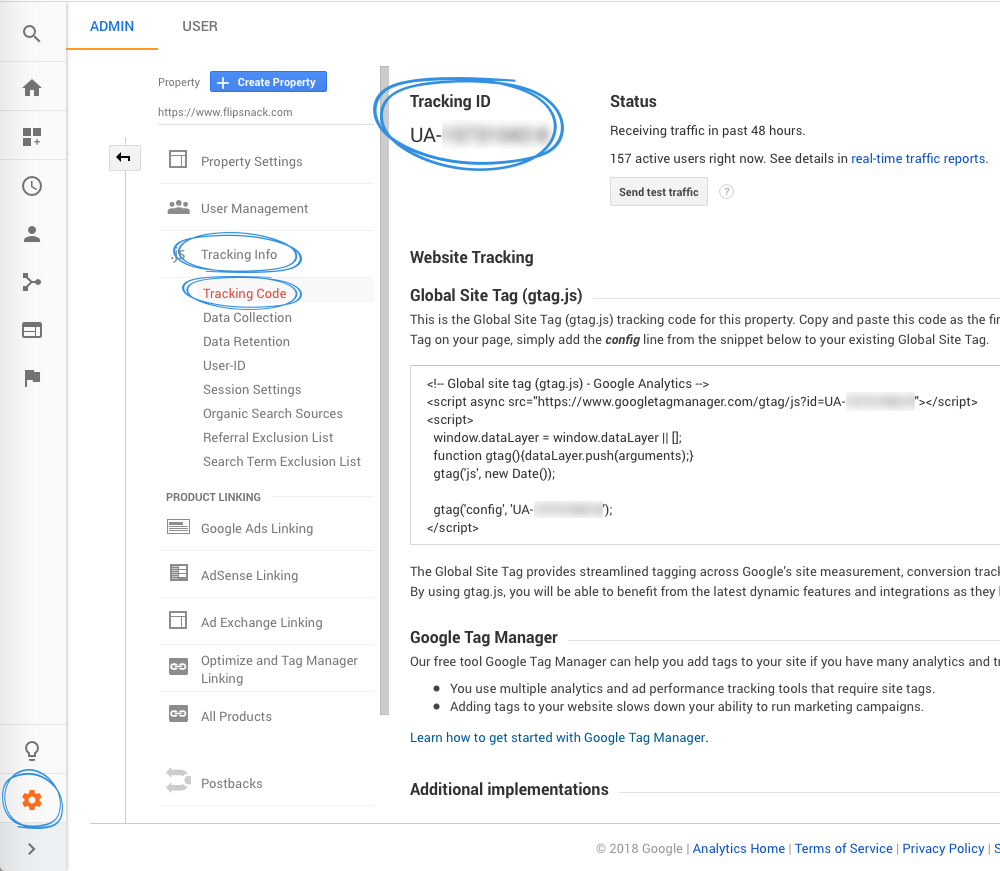This screenshot has height=871, width=1000.
Task: Click the Property Settings icon
Action: click(x=178, y=159)
